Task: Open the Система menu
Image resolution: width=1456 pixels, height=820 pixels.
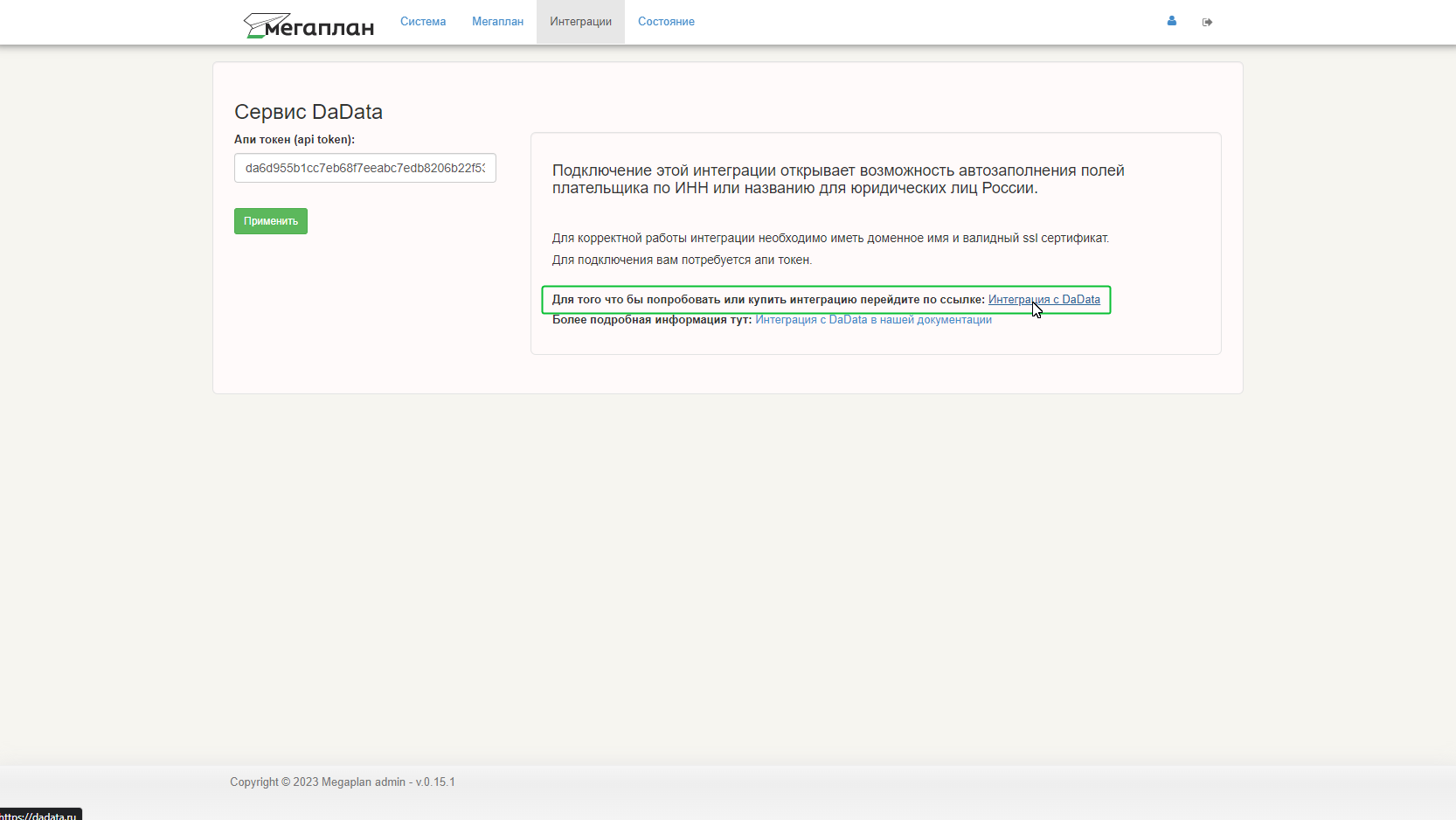Action: click(x=423, y=22)
